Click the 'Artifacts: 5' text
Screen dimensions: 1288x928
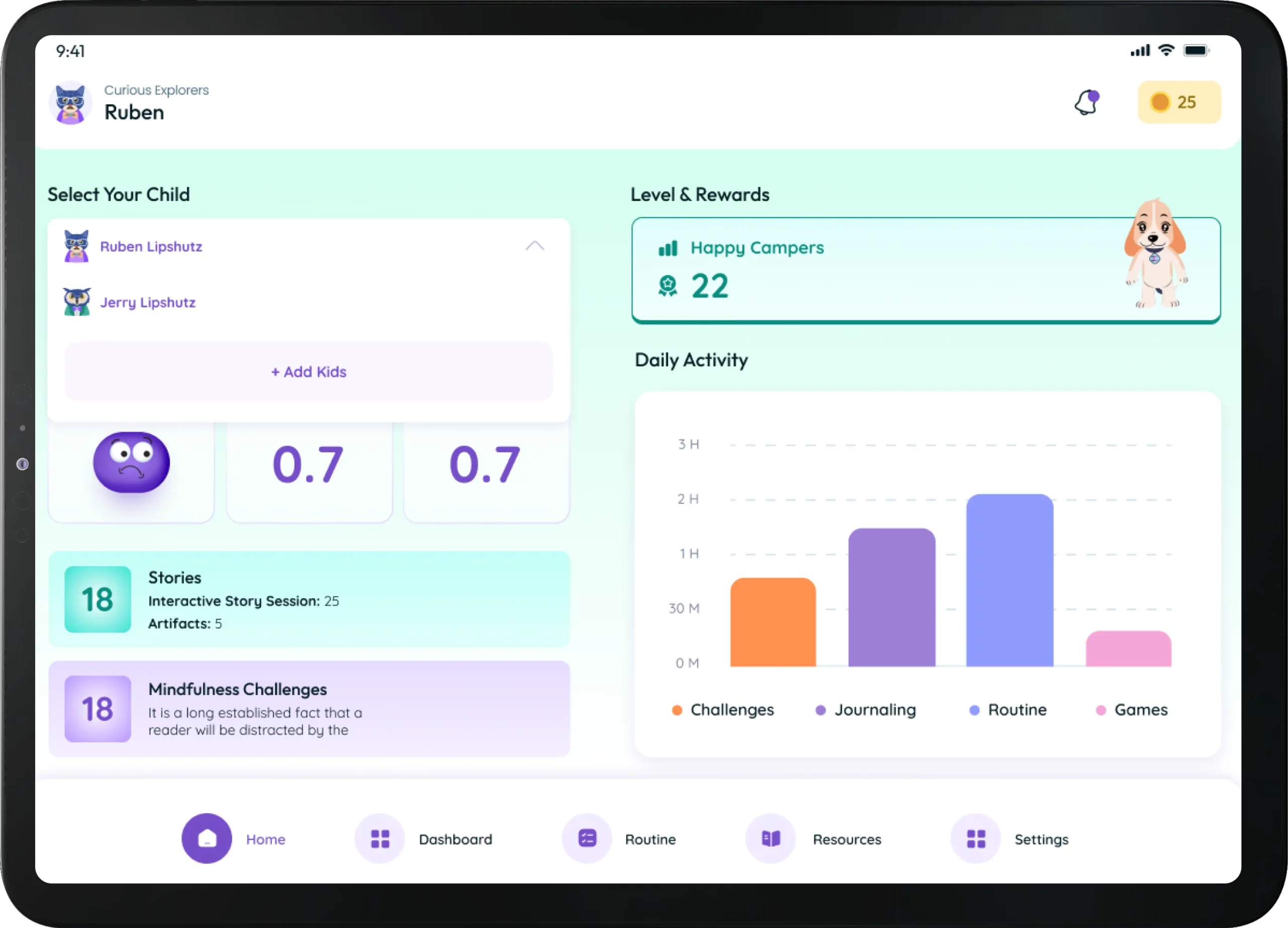coord(185,624)
